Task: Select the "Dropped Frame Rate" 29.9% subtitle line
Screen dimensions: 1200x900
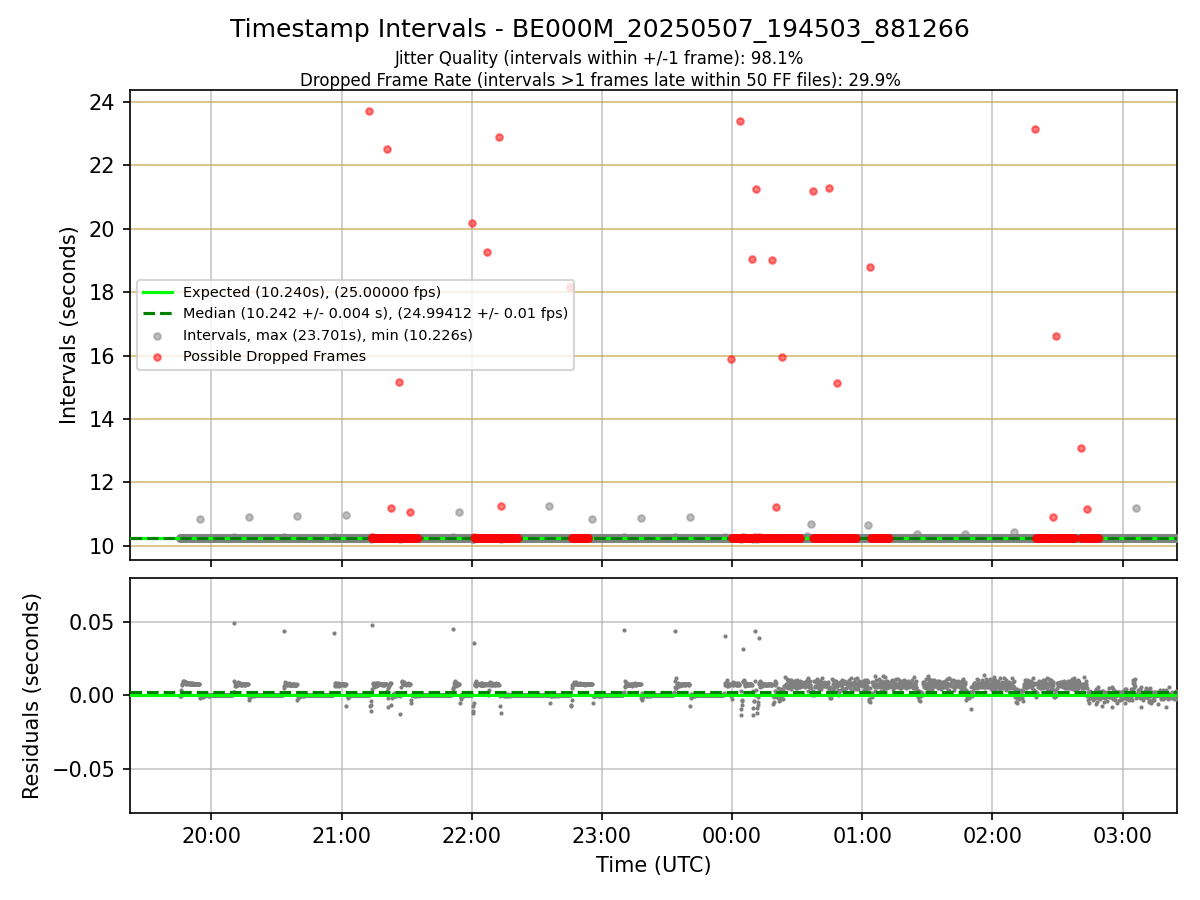Action: [600, 80]
